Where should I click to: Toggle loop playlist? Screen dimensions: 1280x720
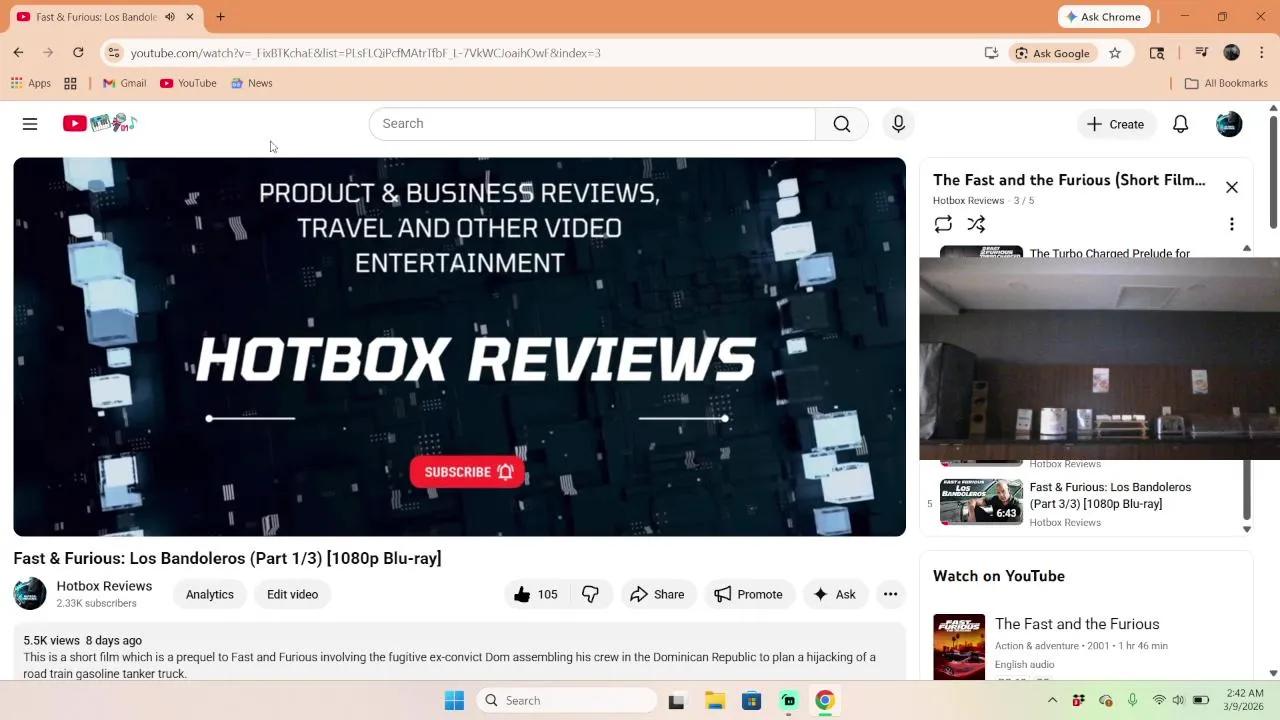[943, 224]
